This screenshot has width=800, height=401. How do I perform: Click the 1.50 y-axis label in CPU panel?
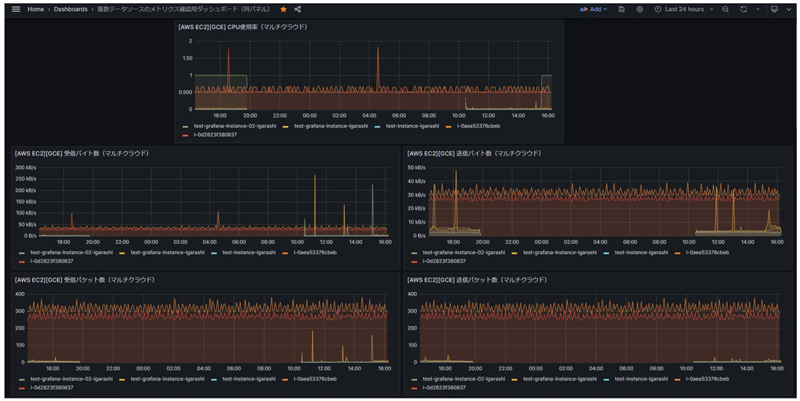(187, 58)
